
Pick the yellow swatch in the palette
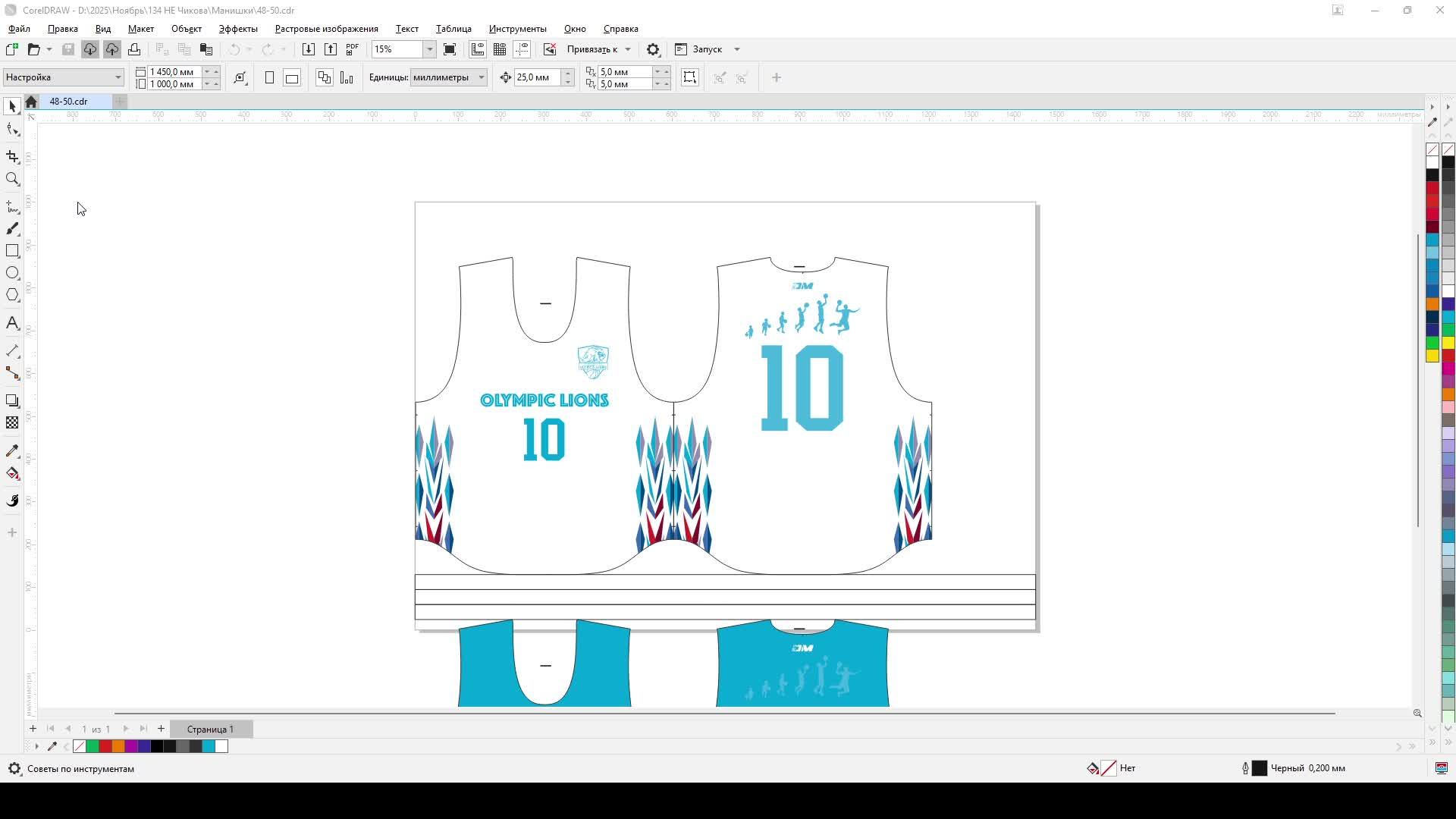click(x=1432, y=356)
